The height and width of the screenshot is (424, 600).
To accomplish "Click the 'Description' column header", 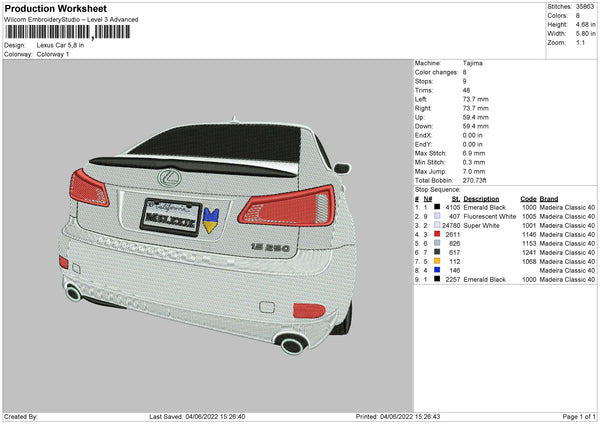I will tap(481, 199).
